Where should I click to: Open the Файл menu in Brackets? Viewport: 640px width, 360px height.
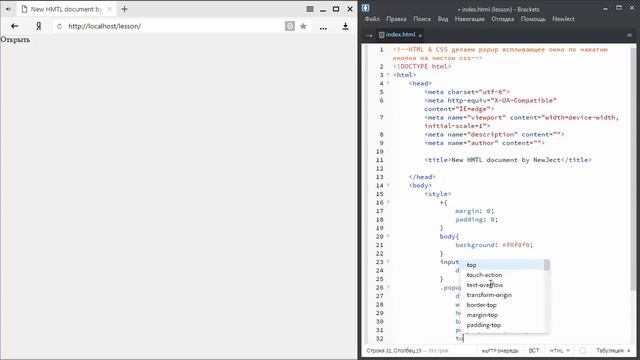tap(372, 19)
